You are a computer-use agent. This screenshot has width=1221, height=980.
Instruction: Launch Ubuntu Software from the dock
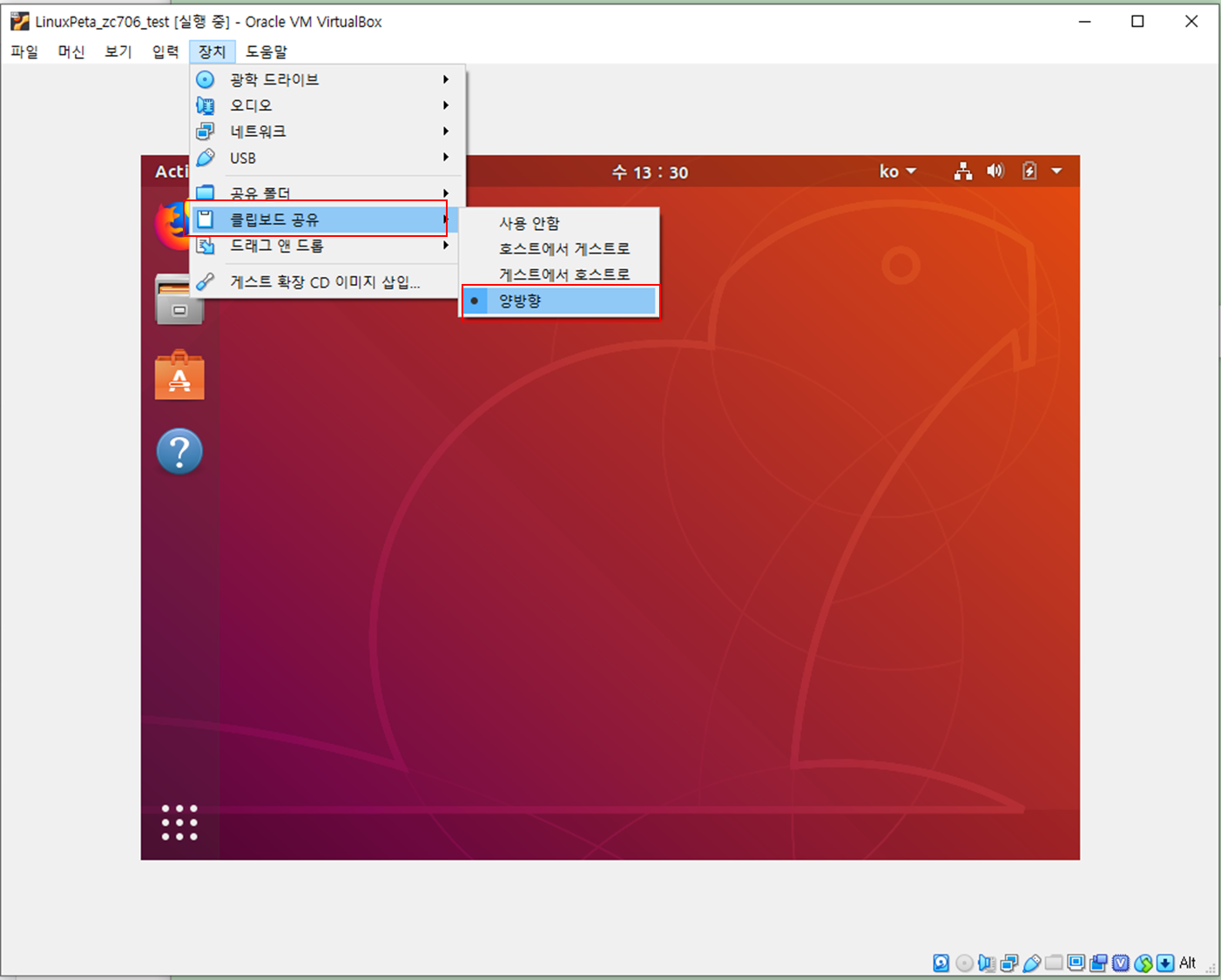pos(179,375)
